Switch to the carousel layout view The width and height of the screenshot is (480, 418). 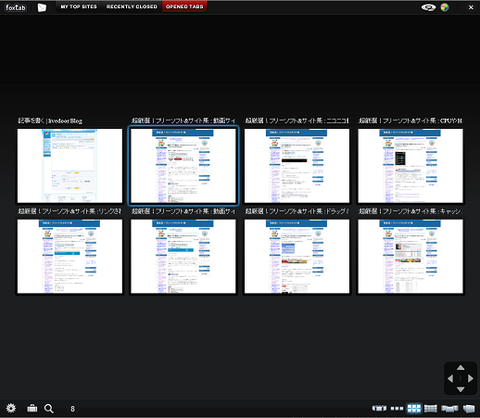pos(379,408)
